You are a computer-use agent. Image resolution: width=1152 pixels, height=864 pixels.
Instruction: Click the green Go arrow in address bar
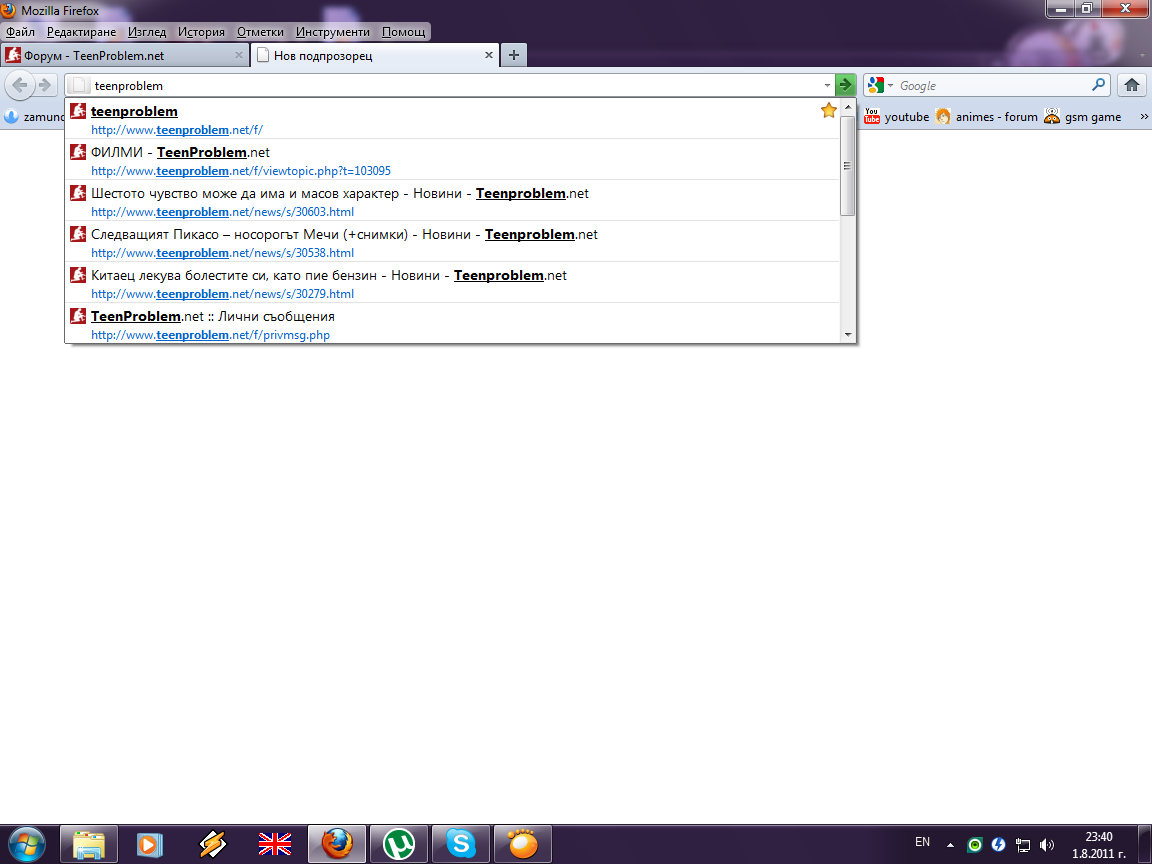pyautogui.click(x=846, y=85)
